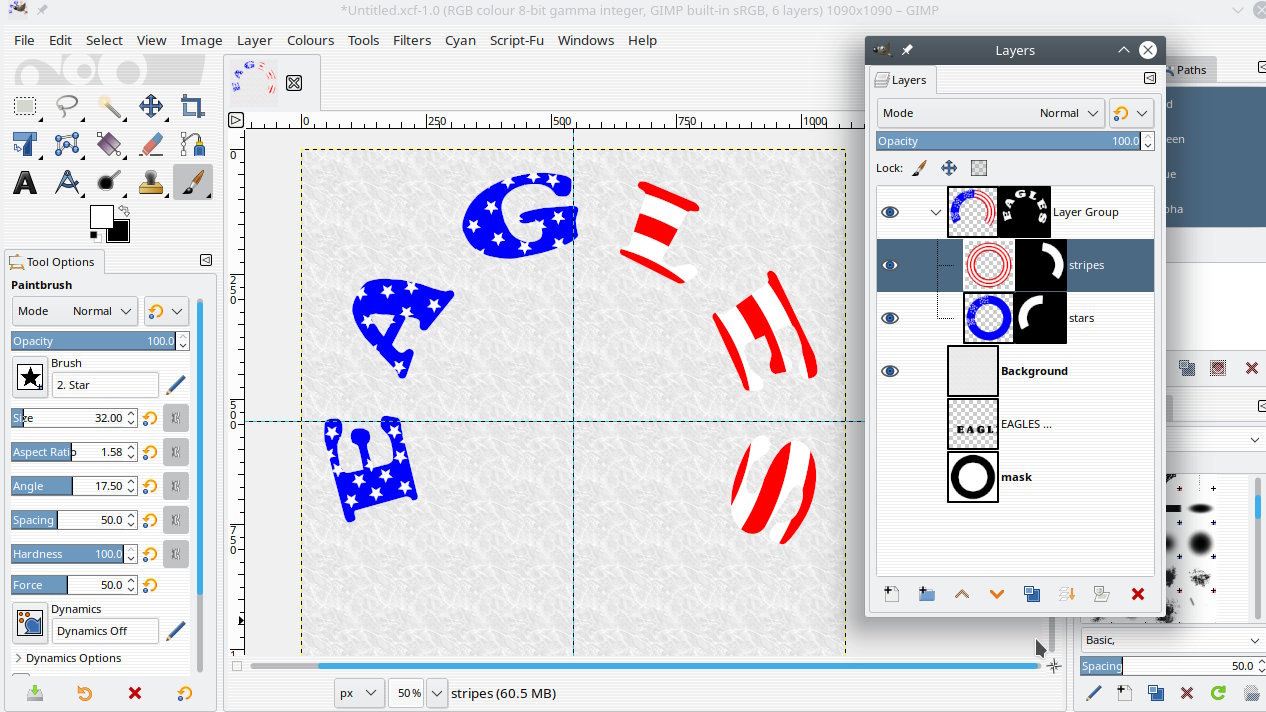Open the Layer menu
This screenshot has height=712, width=1266.
(x=254, y=40)
